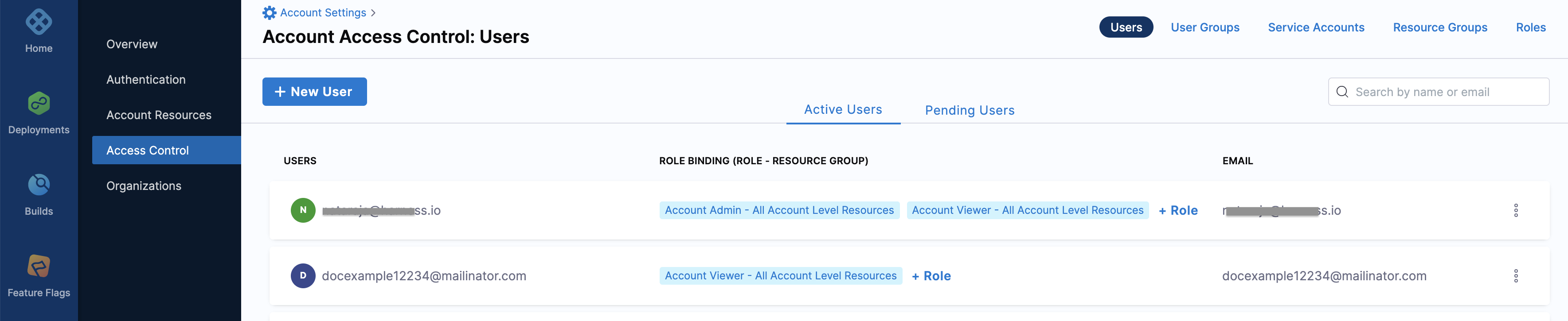Click the Account Settings gear icon
Screen dimensions: 1568x321
269,13
